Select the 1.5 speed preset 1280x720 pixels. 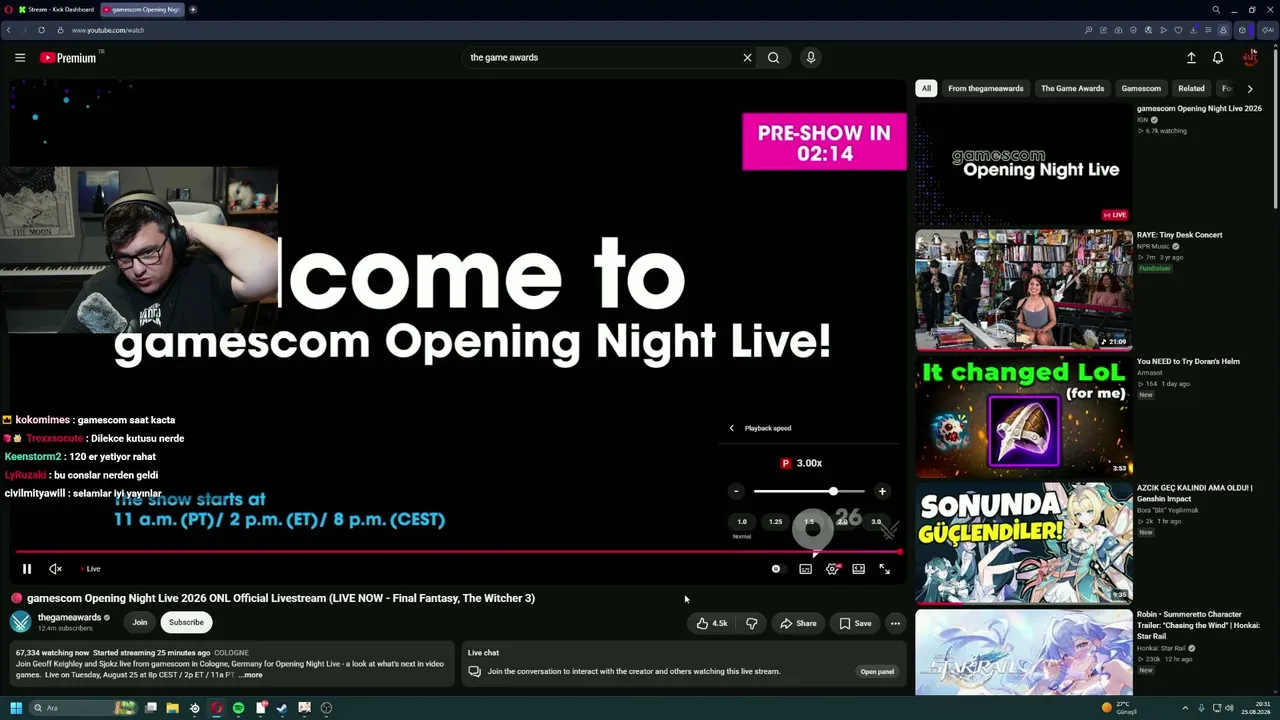809,522
